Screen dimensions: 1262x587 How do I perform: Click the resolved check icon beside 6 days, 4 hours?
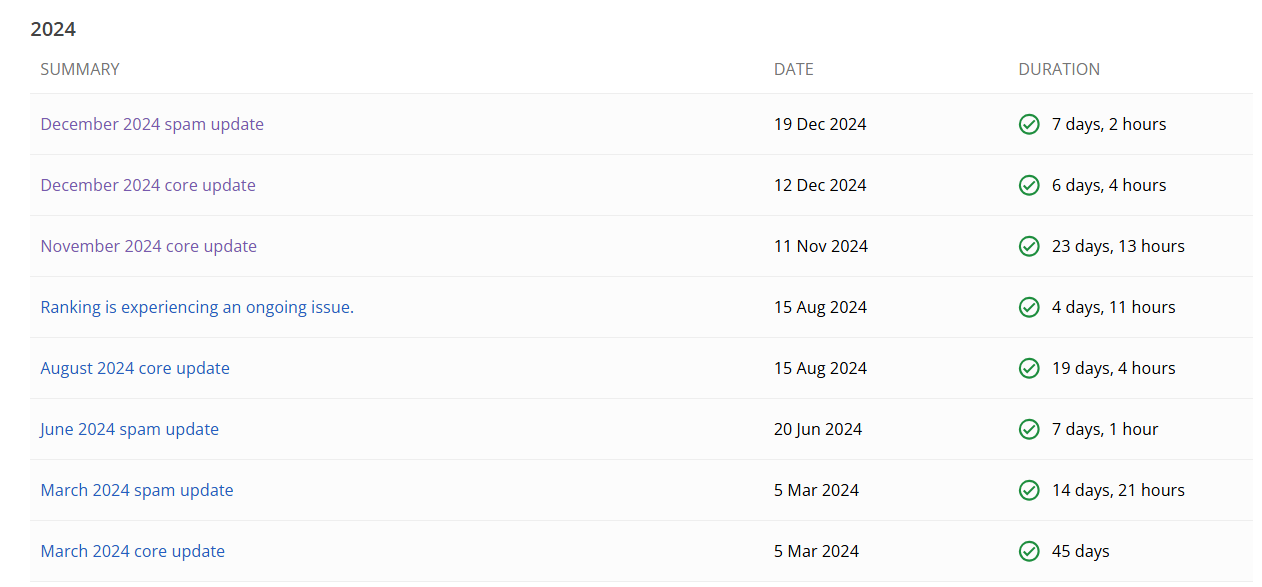pos(1029,186)
